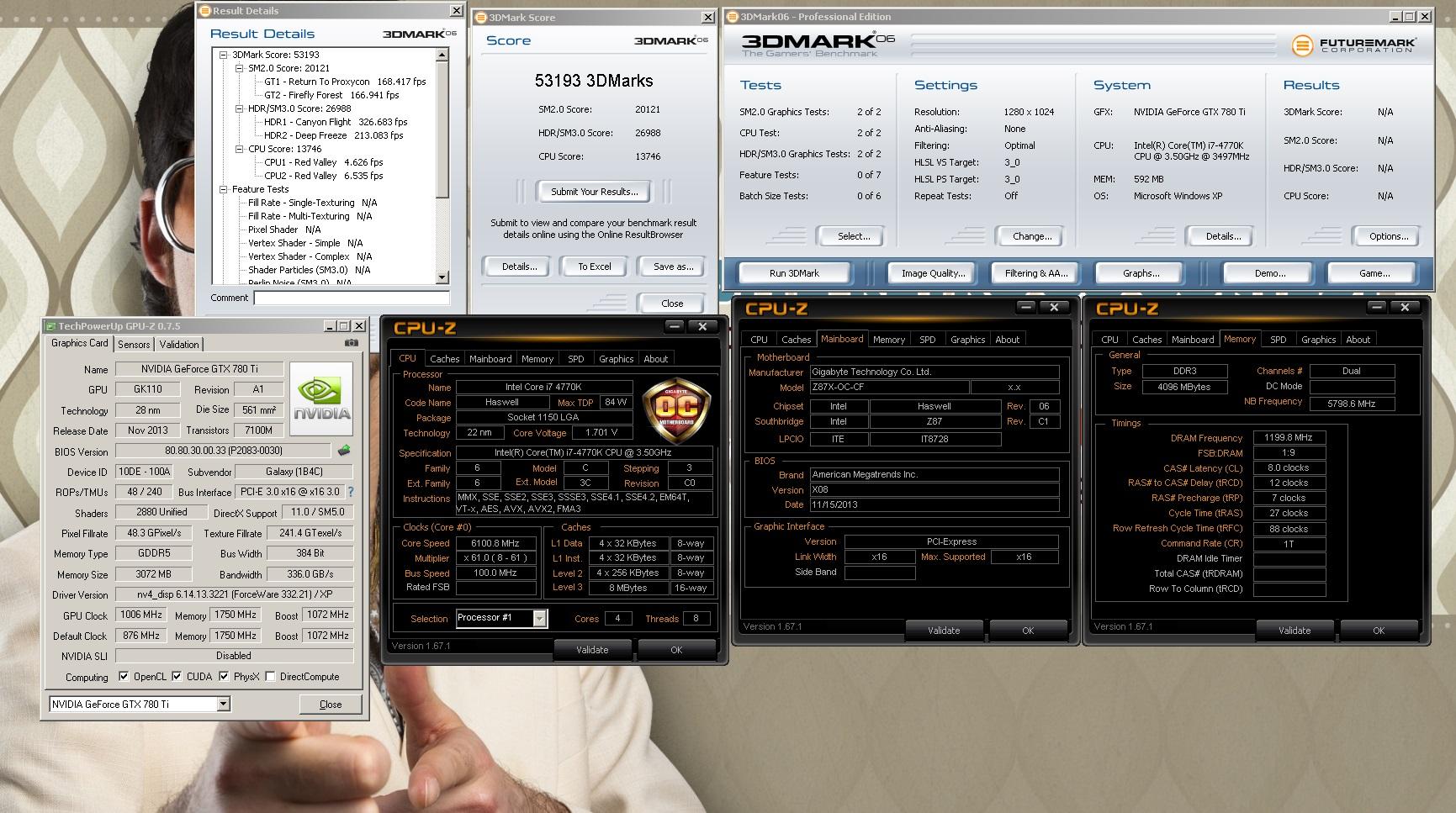Collapse the Feature Tests tree node
Image resolution: width=1456 pixels, height=813 pixels.
[224, 189]
